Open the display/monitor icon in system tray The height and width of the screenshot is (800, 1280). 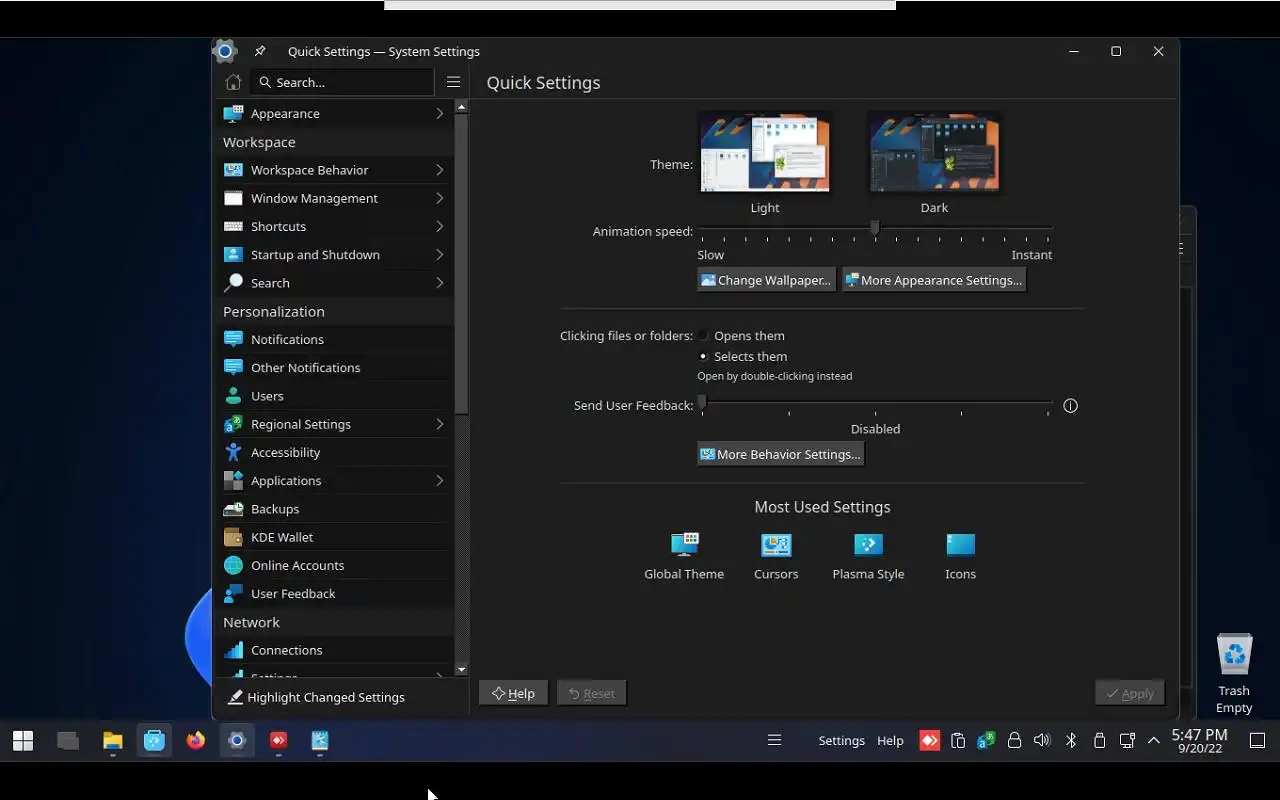point(1126,741)
